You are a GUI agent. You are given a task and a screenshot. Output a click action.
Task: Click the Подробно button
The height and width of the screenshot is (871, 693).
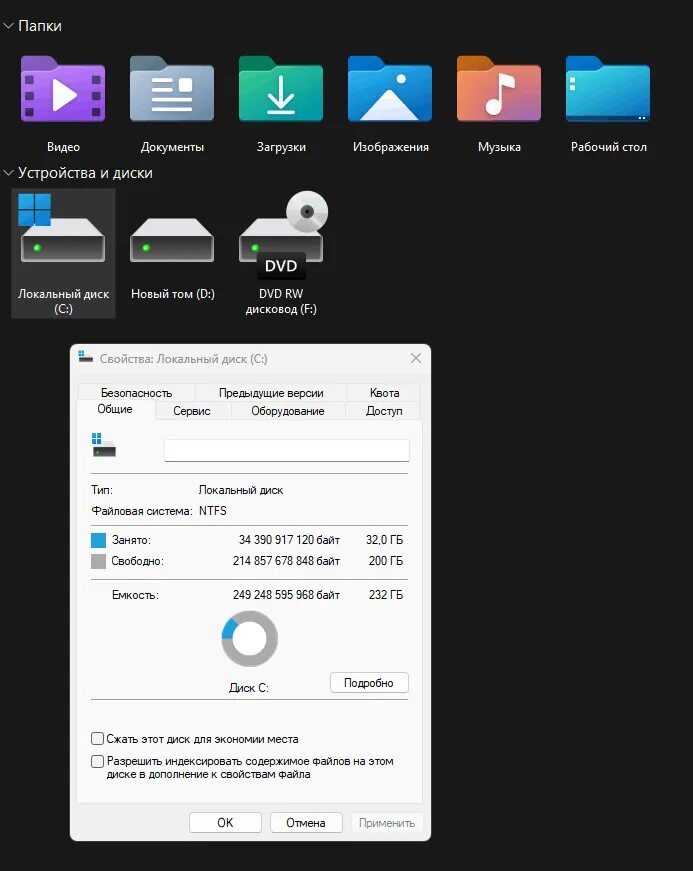click(x=369, y=683)
